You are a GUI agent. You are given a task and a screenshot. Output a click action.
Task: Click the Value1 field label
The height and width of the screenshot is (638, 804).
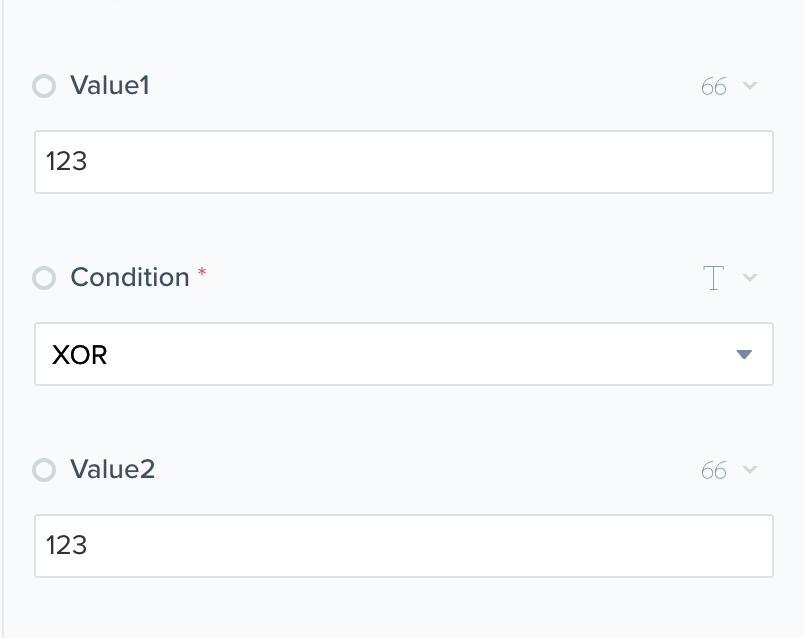(110, 86)
